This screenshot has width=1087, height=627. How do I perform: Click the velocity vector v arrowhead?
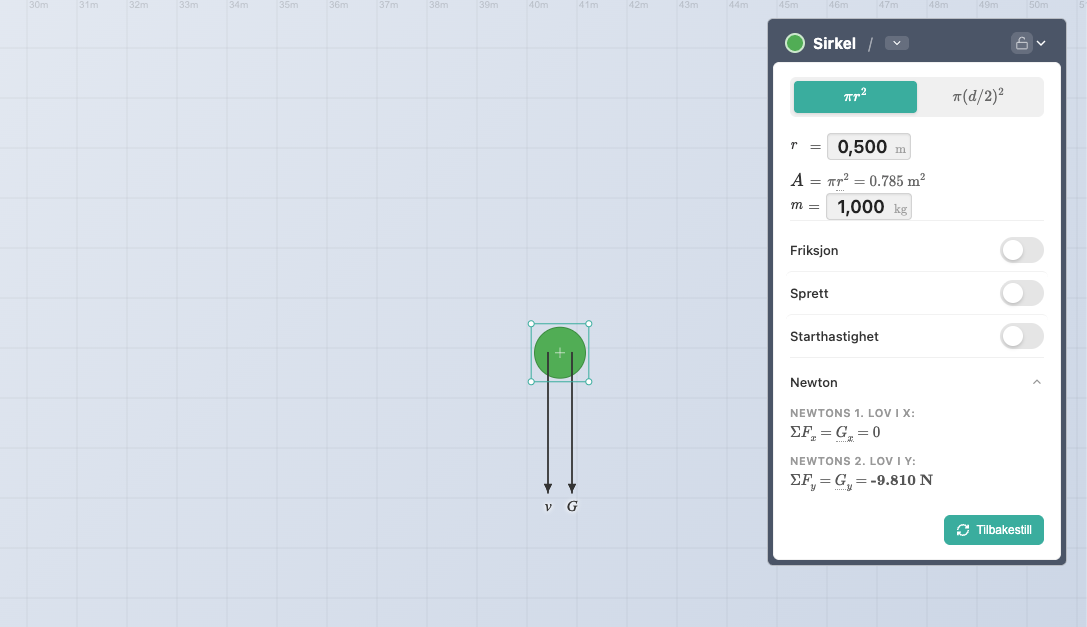(x=548, y=488)
